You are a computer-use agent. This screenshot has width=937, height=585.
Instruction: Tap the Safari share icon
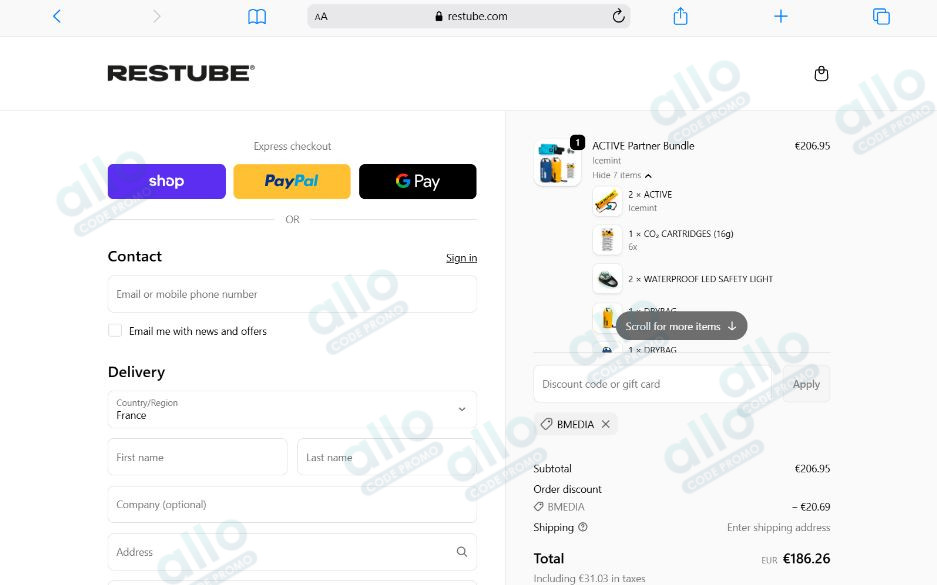tap(680, 16)
